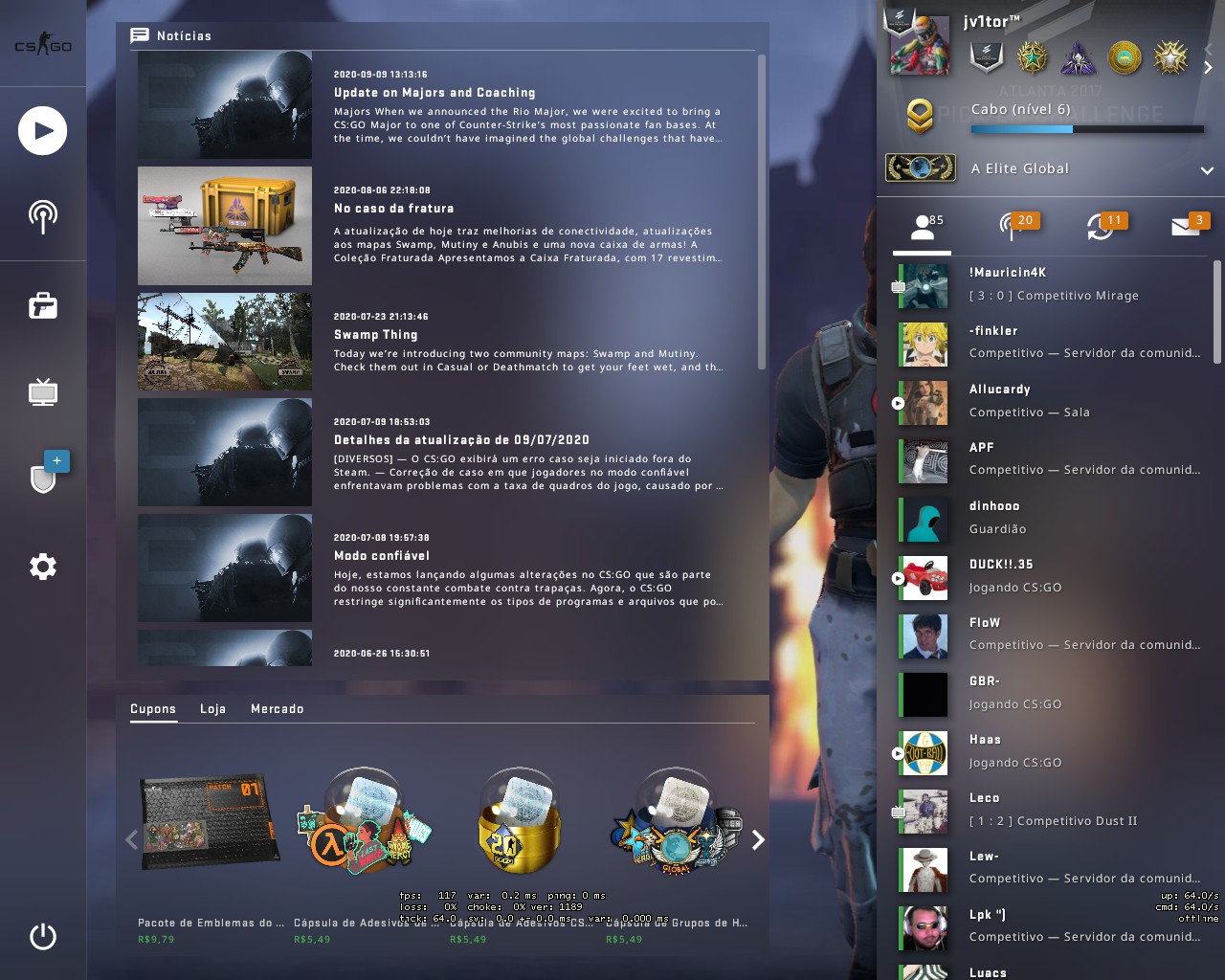Open the 'Swamp Thing' news article
Viewport: 1225px width, 980px height.
[376, 335]
